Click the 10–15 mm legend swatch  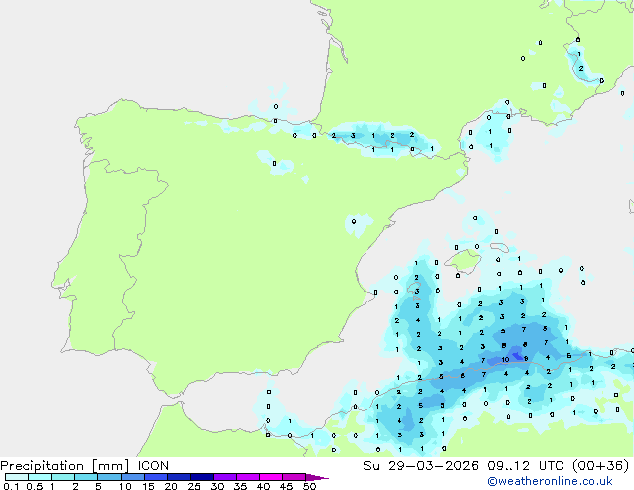coord(133,477)
